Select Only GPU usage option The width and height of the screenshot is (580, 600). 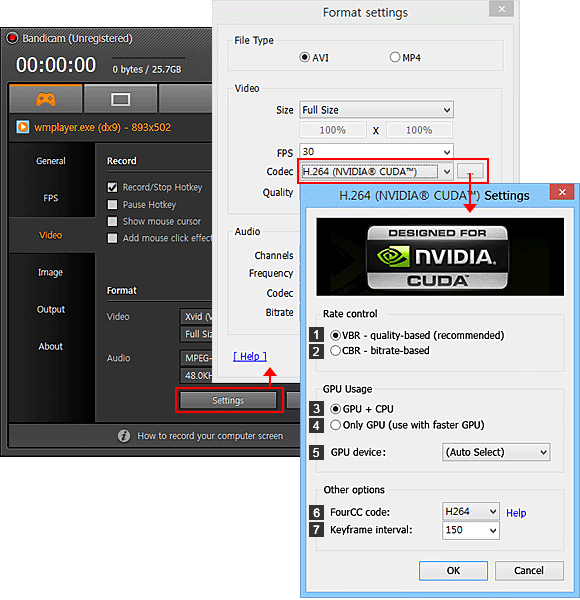336,425
